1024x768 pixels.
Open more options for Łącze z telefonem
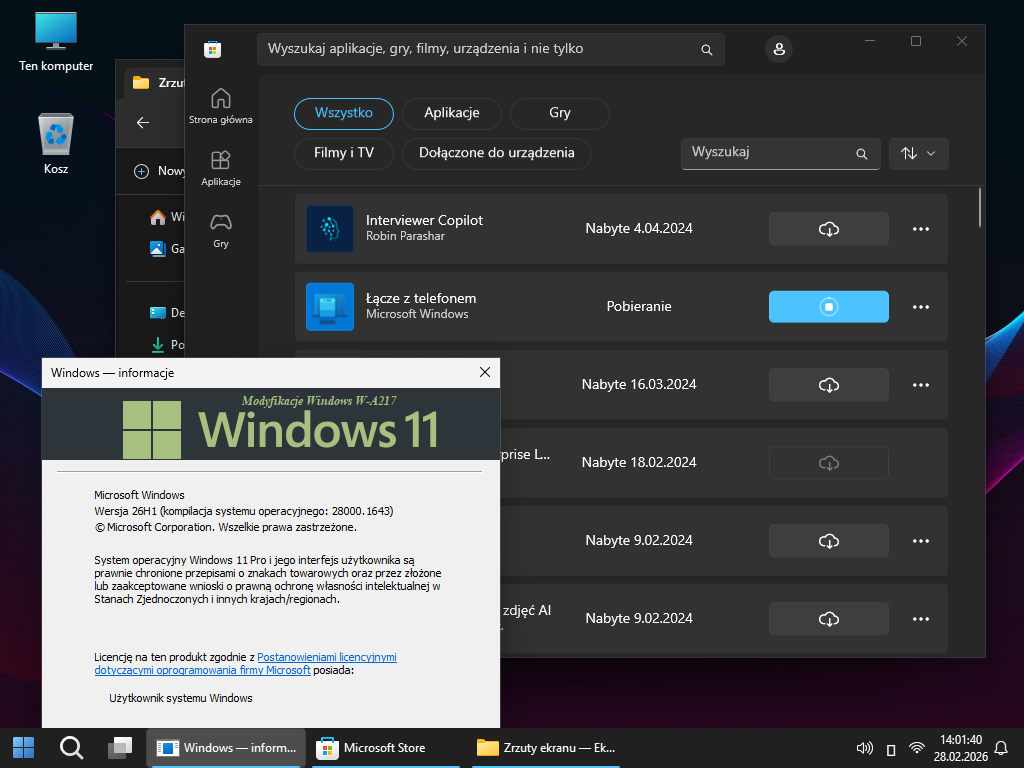click(x=921, y=307)
